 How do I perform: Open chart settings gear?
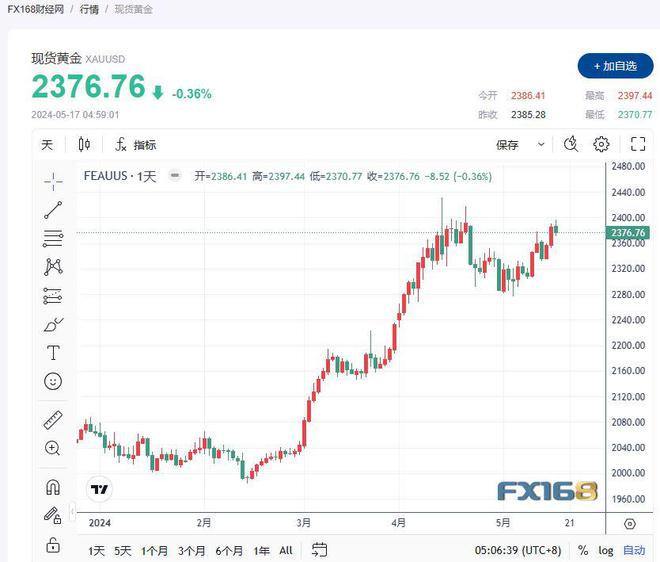(601, 144)
